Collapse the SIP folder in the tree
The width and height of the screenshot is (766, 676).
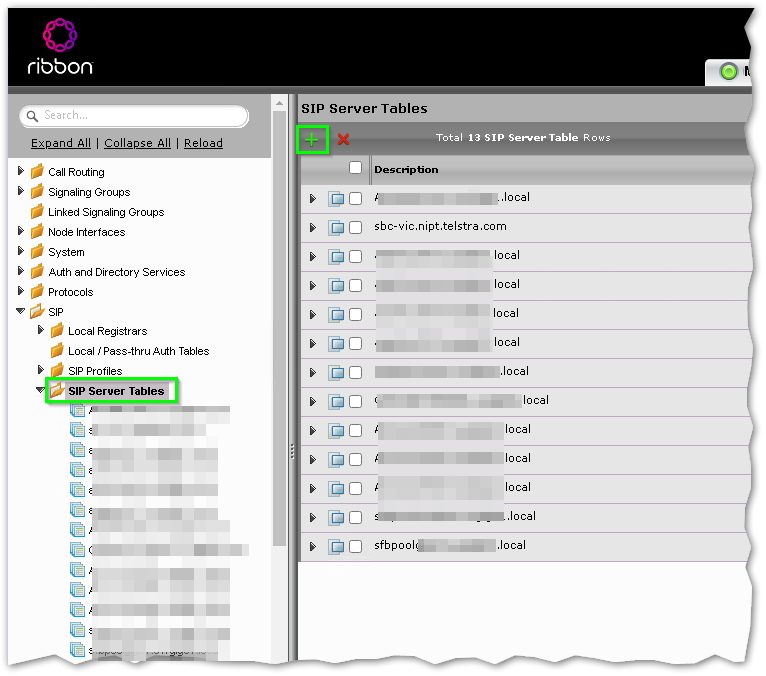click(x=21, y=311)
